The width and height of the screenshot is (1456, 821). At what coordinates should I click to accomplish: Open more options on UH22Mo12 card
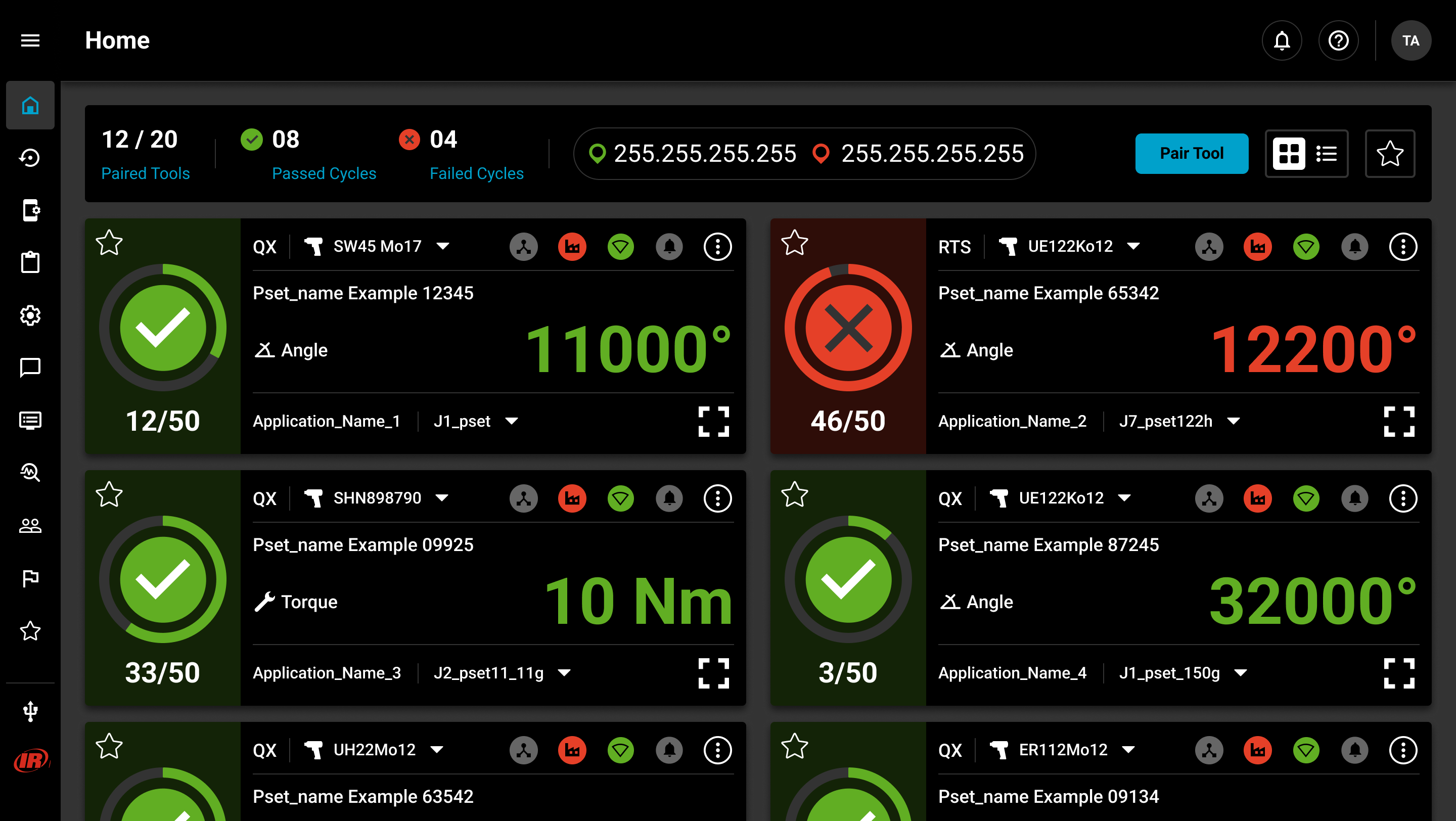coord(717,750)
